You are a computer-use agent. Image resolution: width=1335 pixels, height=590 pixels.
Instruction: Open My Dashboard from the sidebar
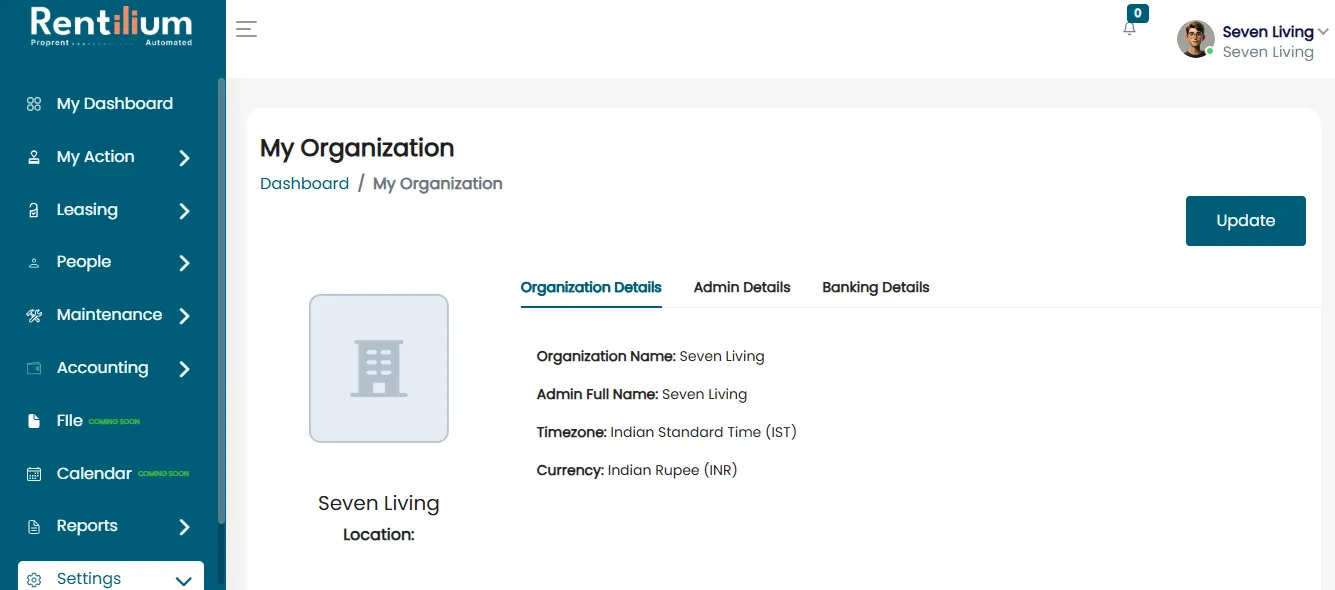click(x=115, y=104)
